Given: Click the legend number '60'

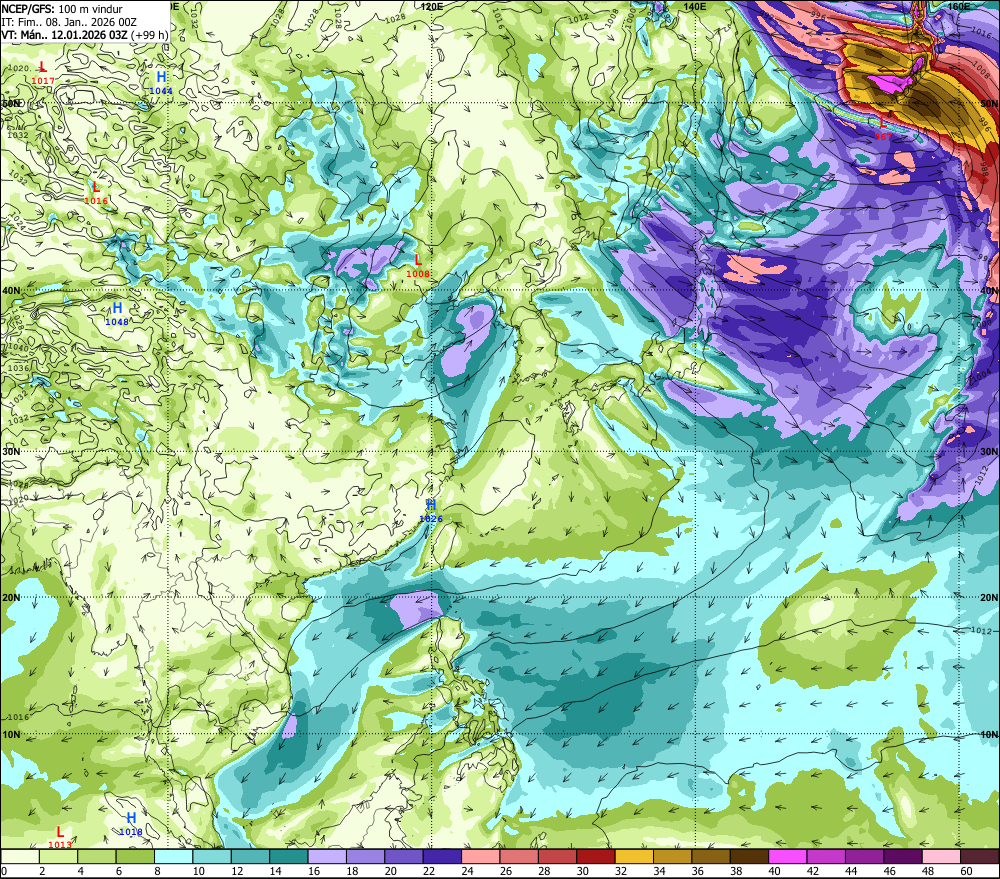Looking at the screenshot, I should 966,871.
